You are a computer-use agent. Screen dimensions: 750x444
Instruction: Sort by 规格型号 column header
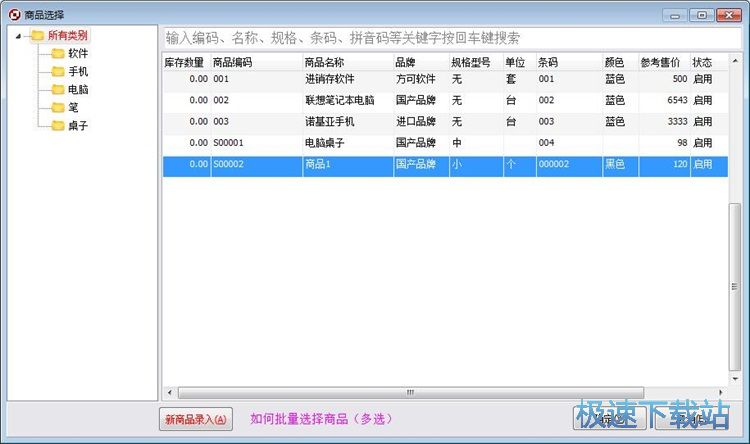pyautogui.click(x=476, y=62)
